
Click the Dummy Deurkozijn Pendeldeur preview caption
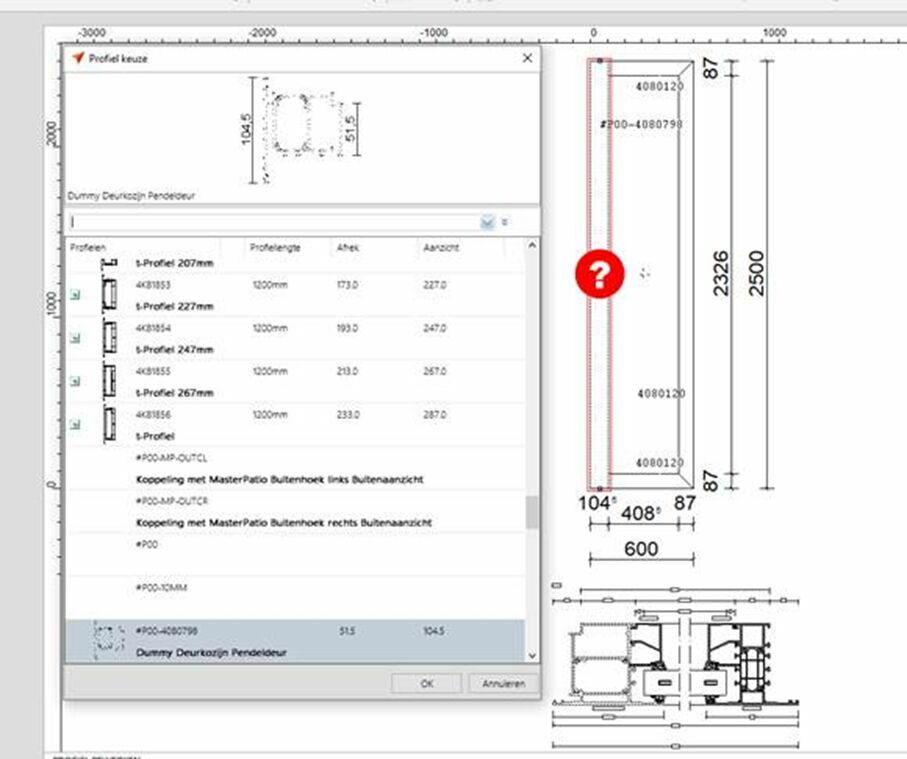tap(131, 196)
